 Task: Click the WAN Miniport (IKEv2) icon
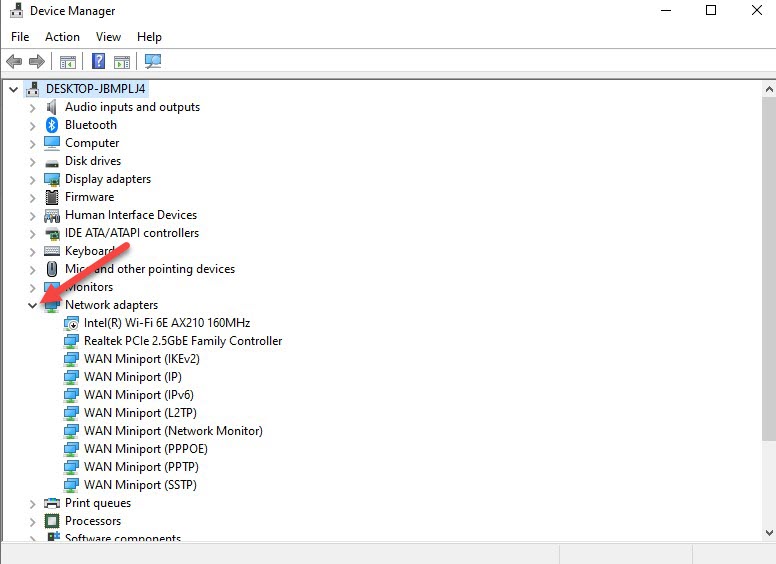point(71,359)
